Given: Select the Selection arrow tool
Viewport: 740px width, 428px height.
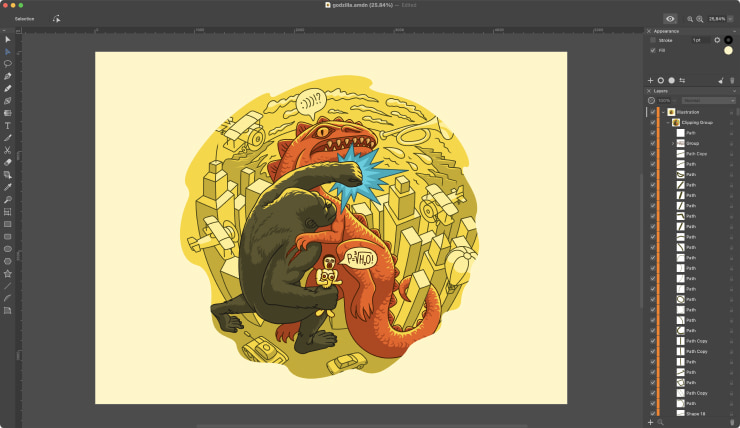Looking at the screenshot, I should (8, 39).
